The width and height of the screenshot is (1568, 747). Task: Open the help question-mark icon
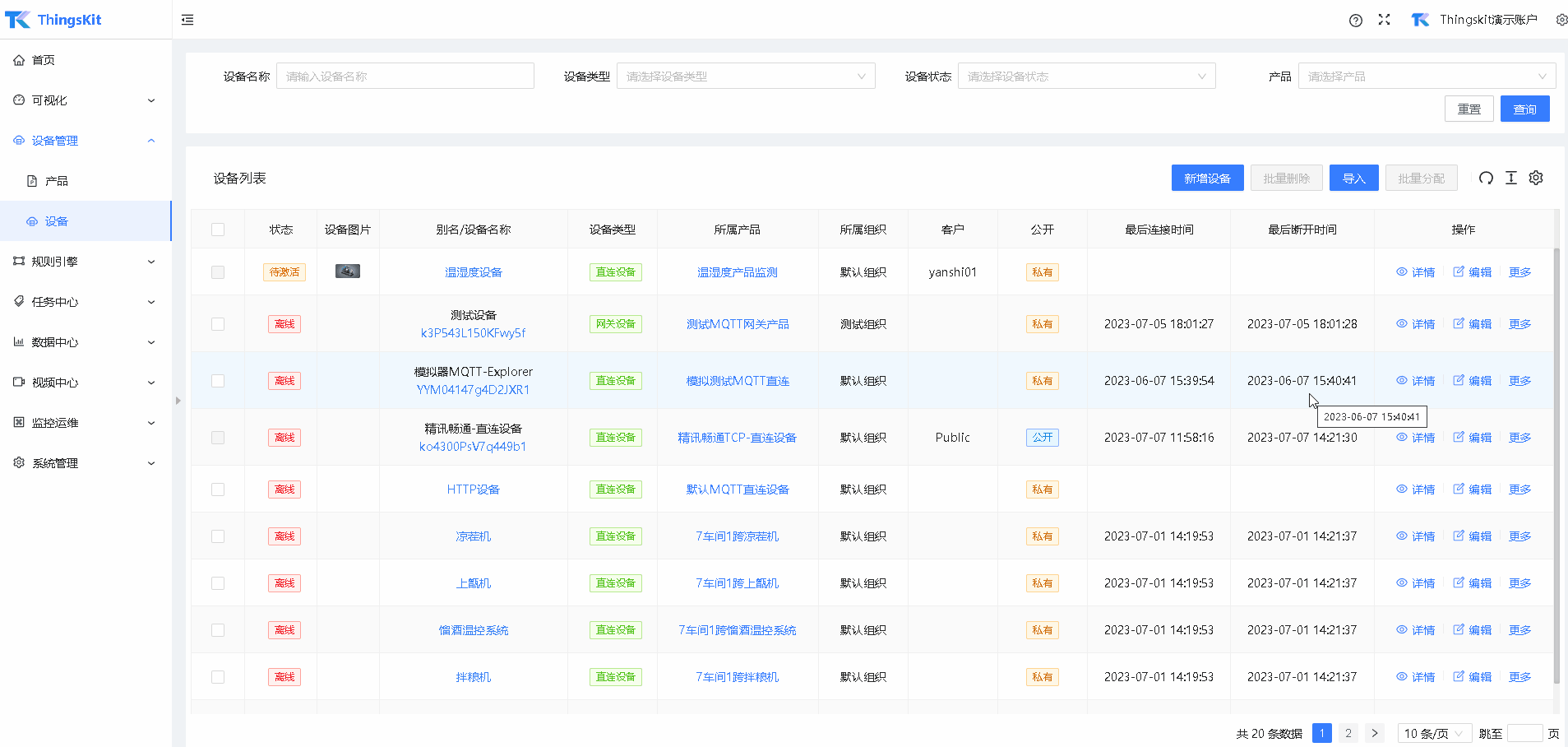1356,20
